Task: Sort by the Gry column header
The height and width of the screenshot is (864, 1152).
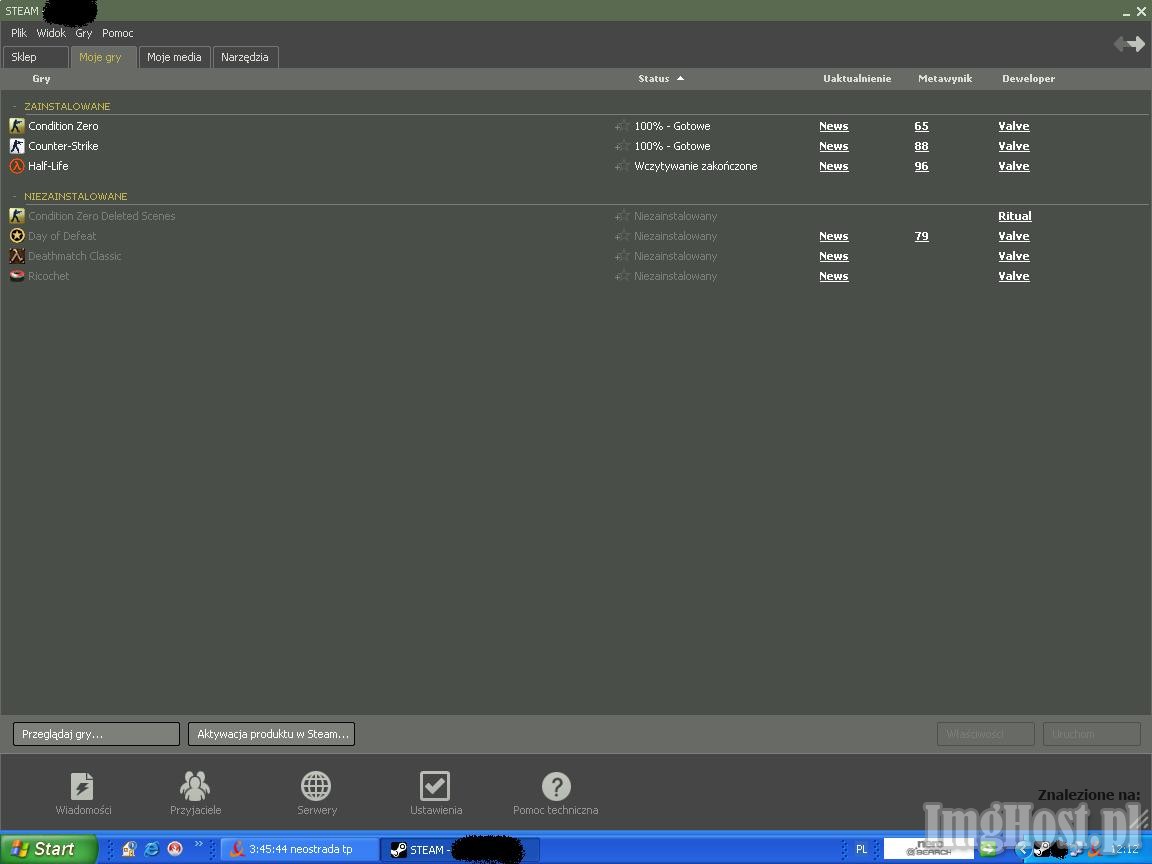Action: [x=41, y=79]
